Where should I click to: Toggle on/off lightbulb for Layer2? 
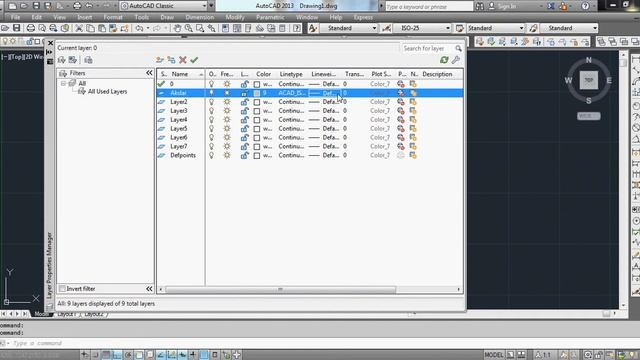coord(211,102)
